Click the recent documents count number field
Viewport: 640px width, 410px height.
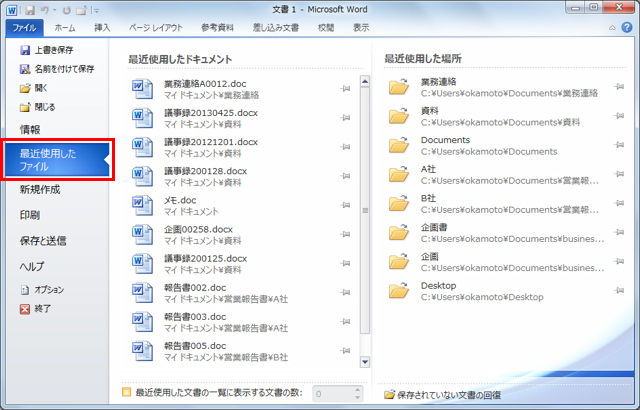click(332, 394)
